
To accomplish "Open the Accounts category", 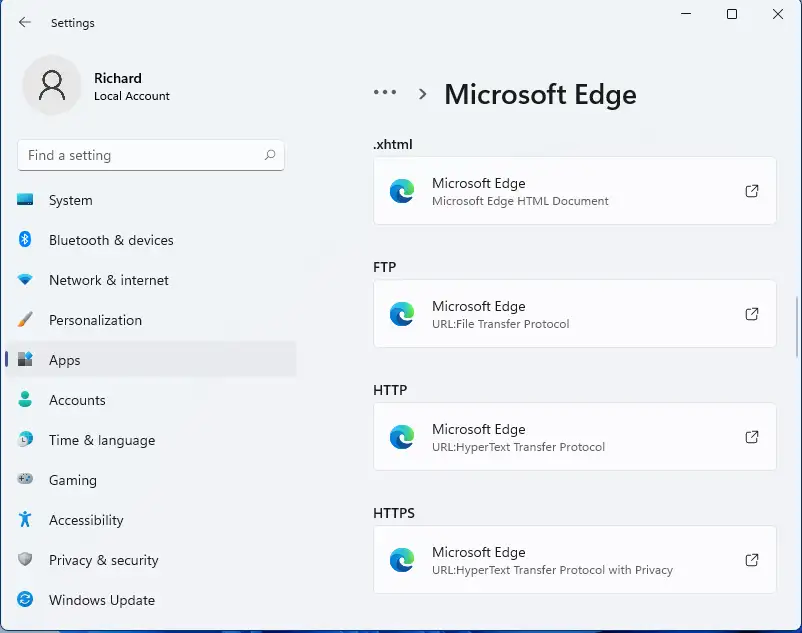I will tap(151, 400).
